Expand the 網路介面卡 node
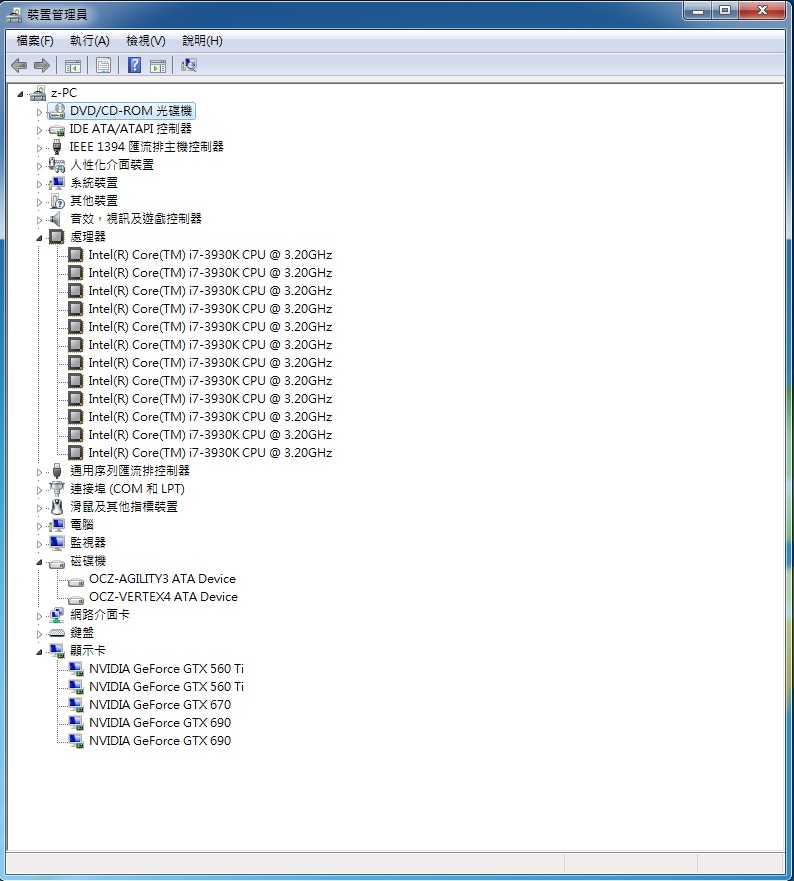 (39, 616)
